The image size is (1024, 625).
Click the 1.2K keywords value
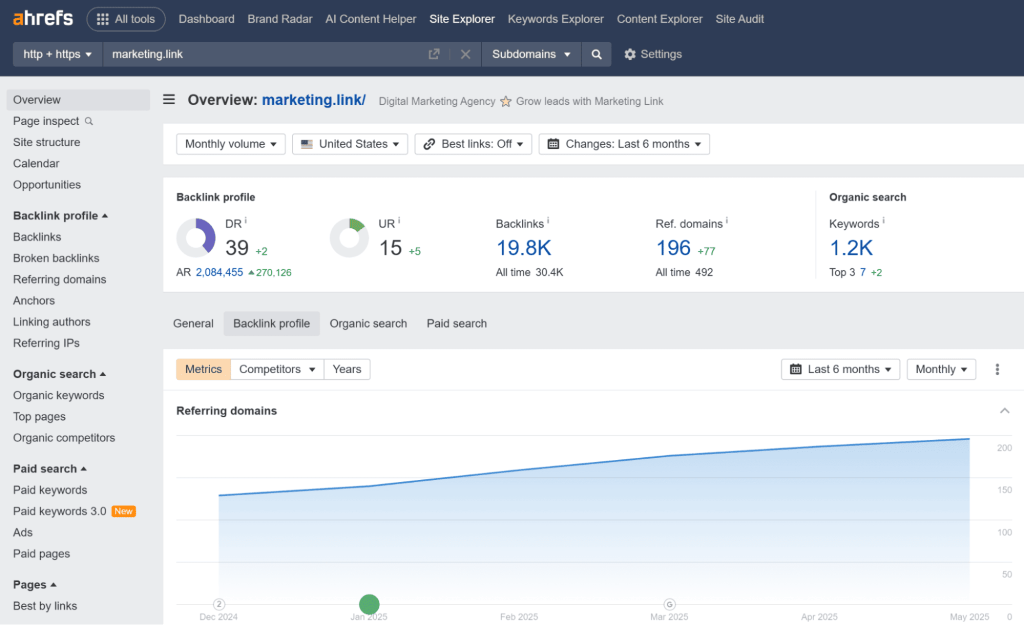851,248
